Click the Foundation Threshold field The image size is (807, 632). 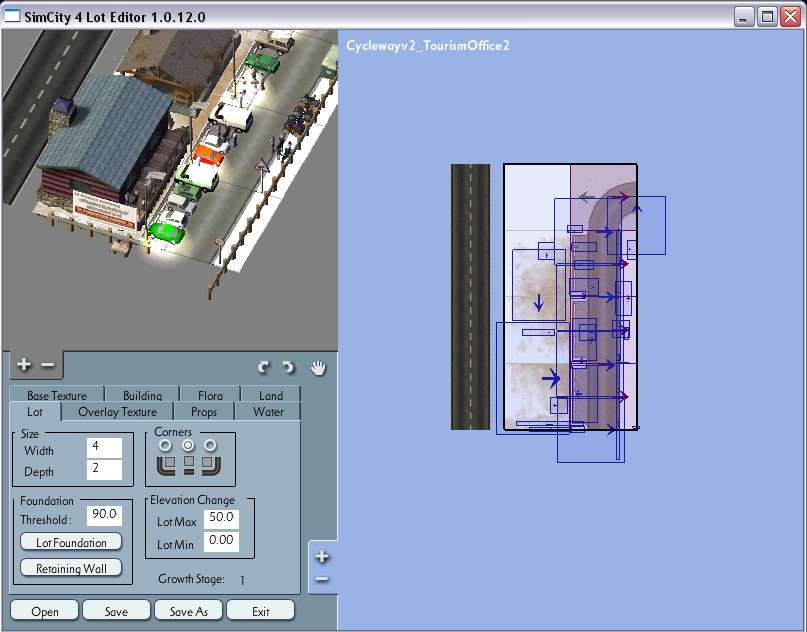click(x=104, y=516)
